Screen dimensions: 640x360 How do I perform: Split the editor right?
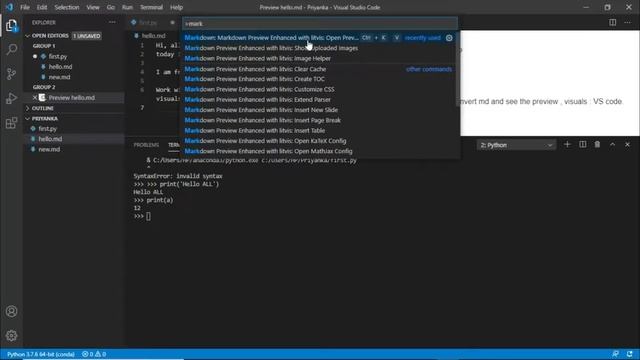click(612, 22)
